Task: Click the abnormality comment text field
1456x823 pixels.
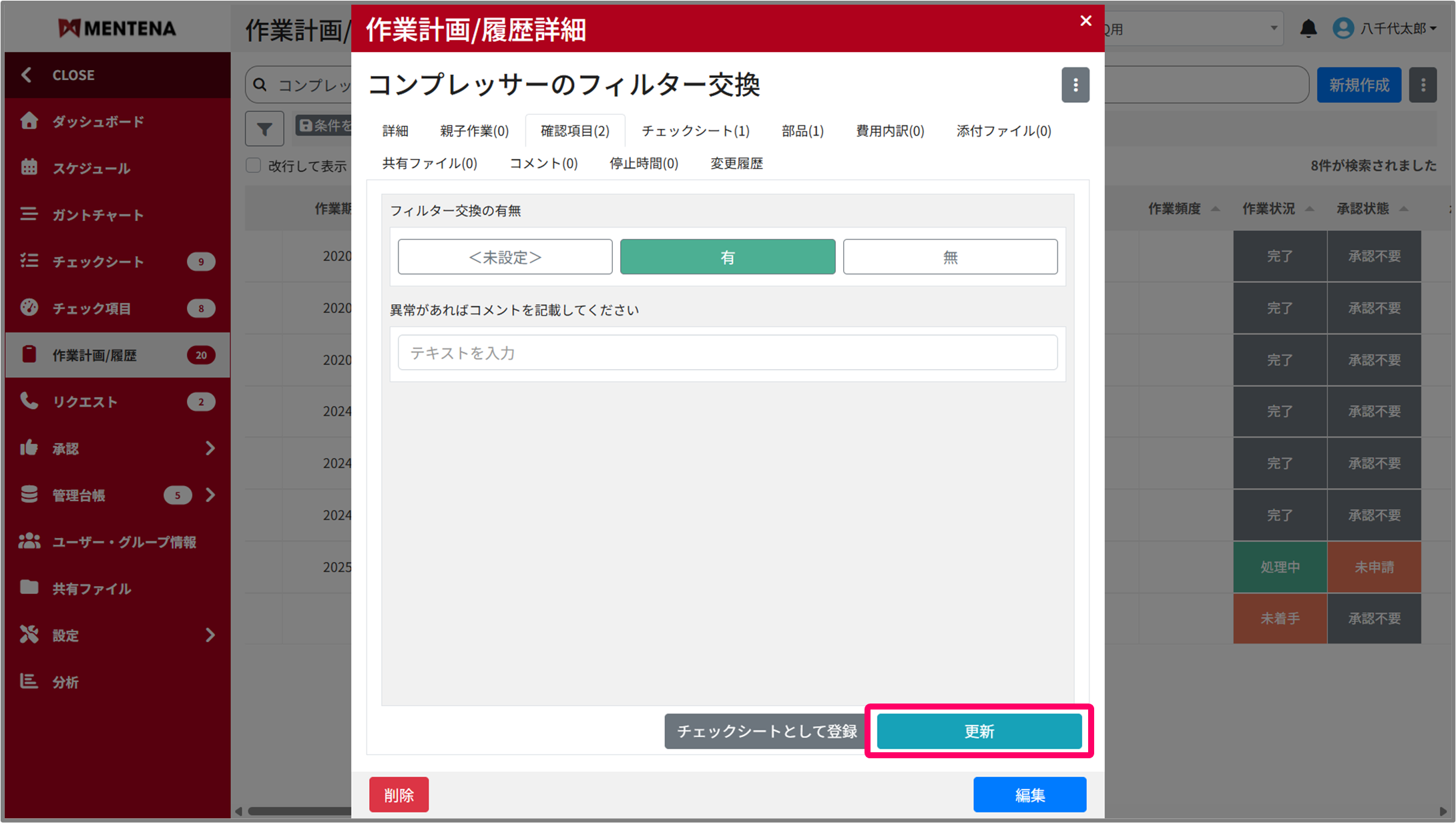Action: tap(727, 352)
